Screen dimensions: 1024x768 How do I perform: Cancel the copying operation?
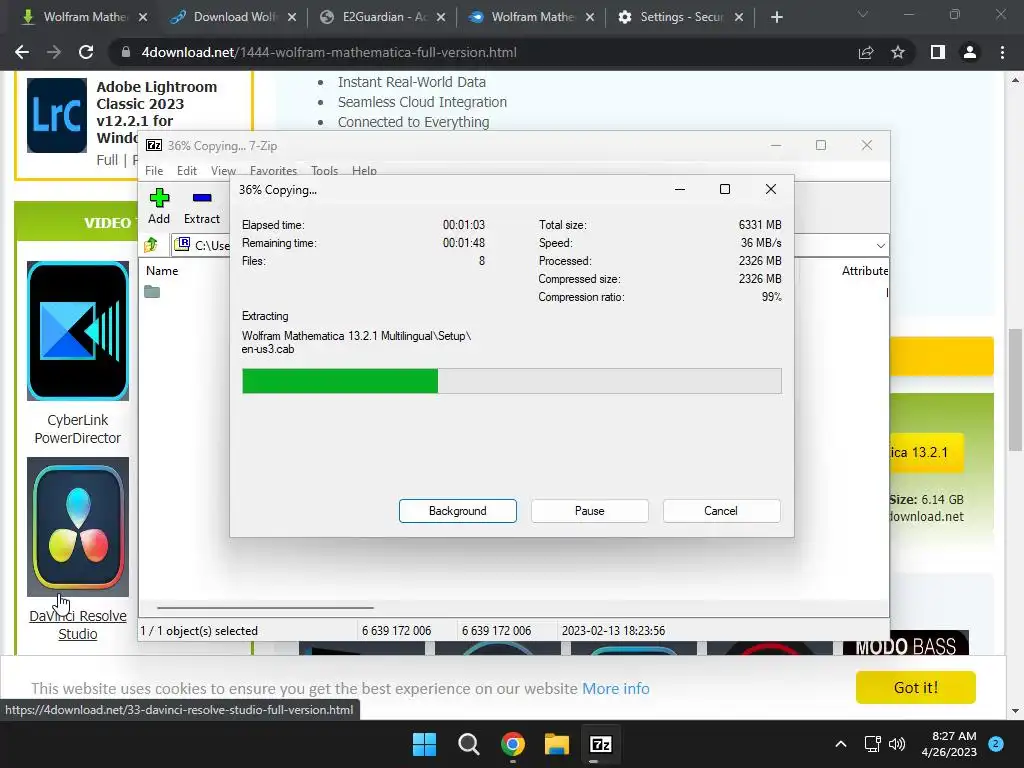click(x=721, y=511)
